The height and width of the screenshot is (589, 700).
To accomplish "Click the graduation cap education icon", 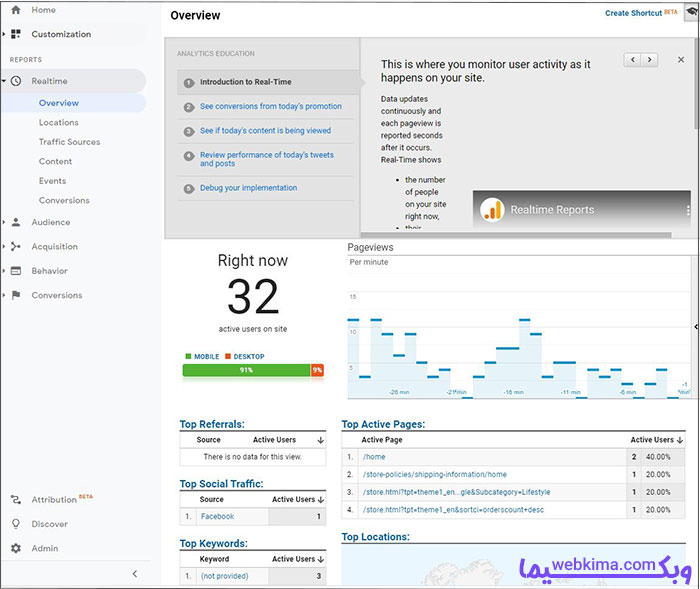I will click(x=692, y=13).
